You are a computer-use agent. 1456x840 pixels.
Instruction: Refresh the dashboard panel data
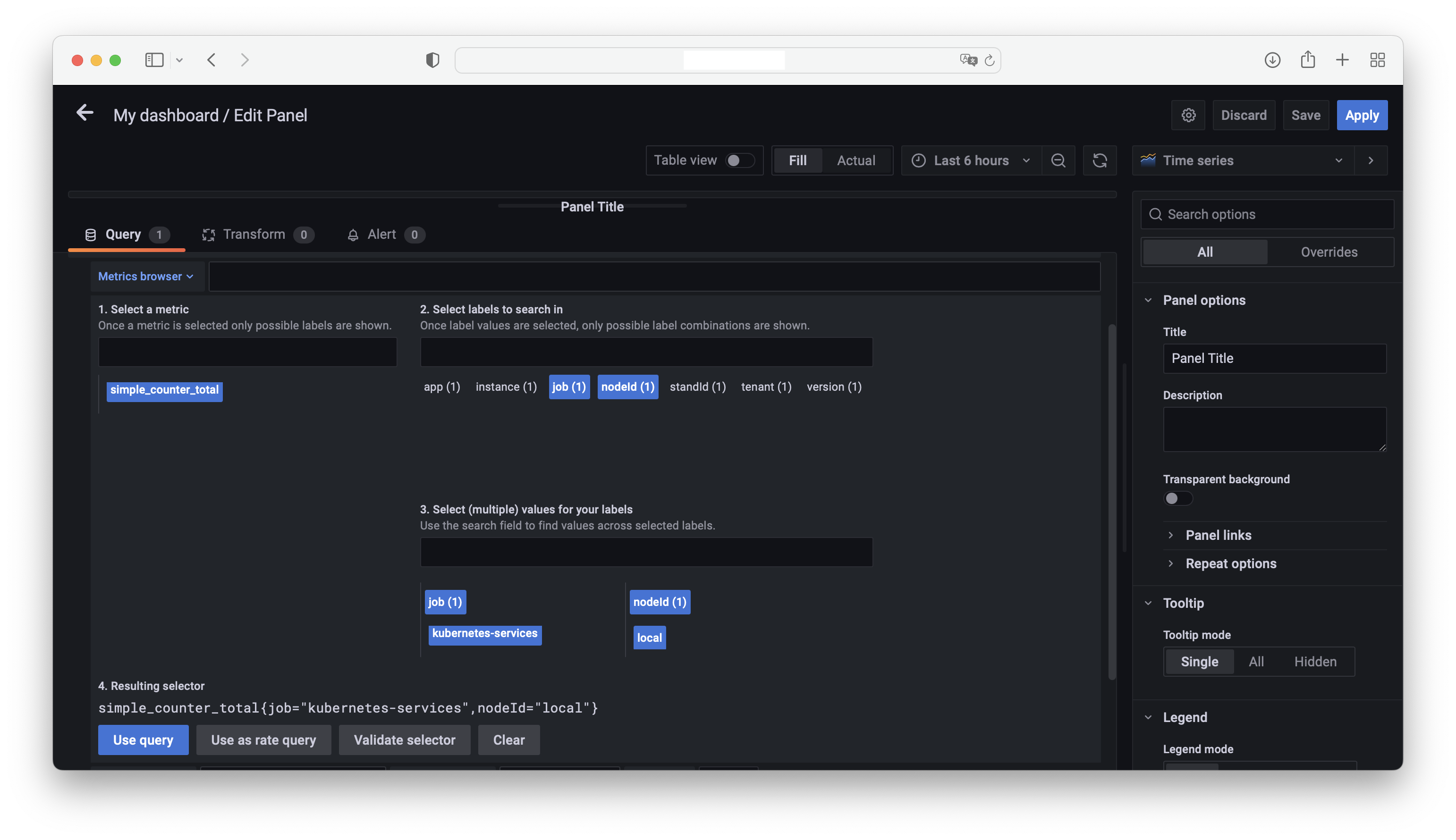1100,160
